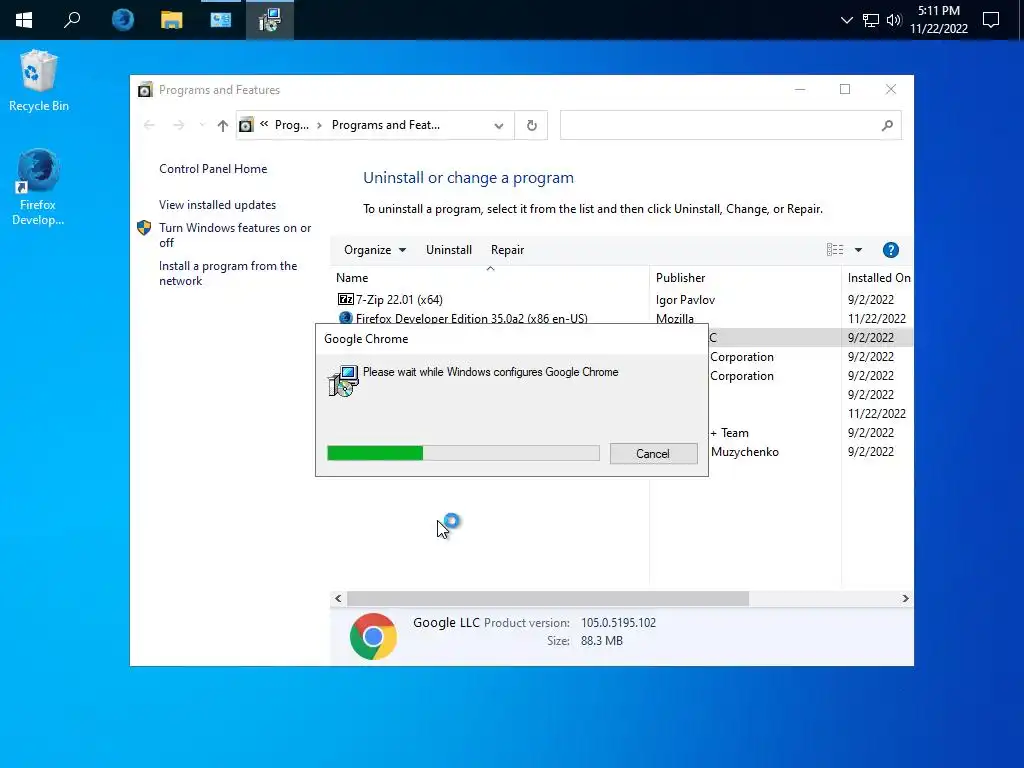Click product version 105.0.5195.102
Image resolution: width=1024 pixels, height=768 pixels.
pyautogui.click(x=618, y=623)
